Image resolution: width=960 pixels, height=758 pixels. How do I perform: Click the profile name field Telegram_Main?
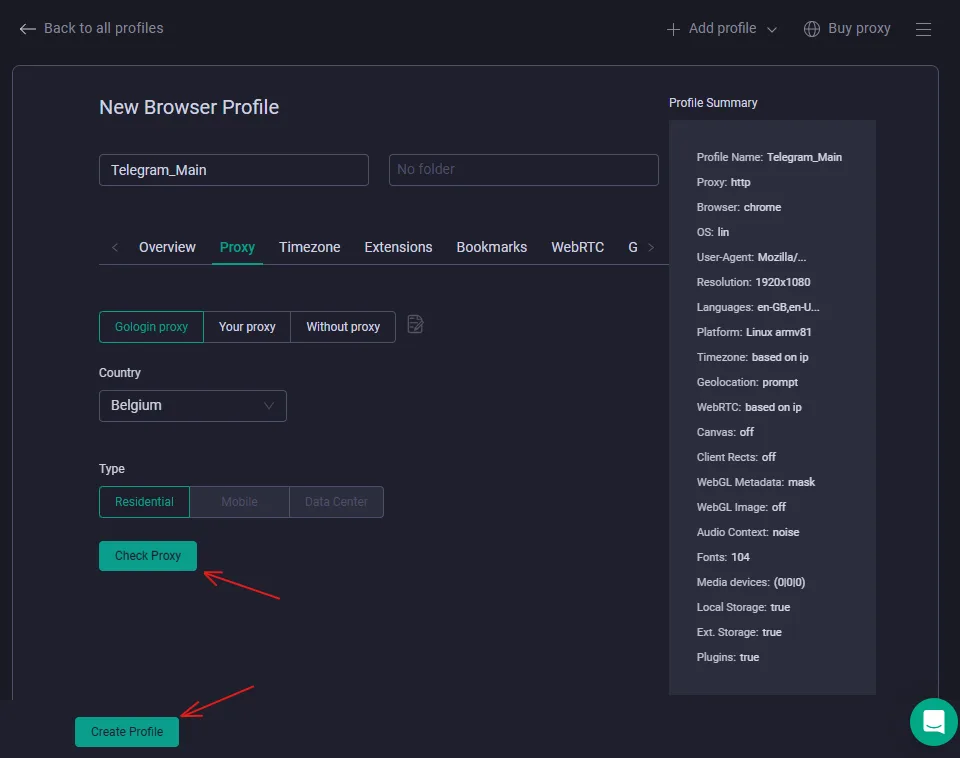(234, 170)
